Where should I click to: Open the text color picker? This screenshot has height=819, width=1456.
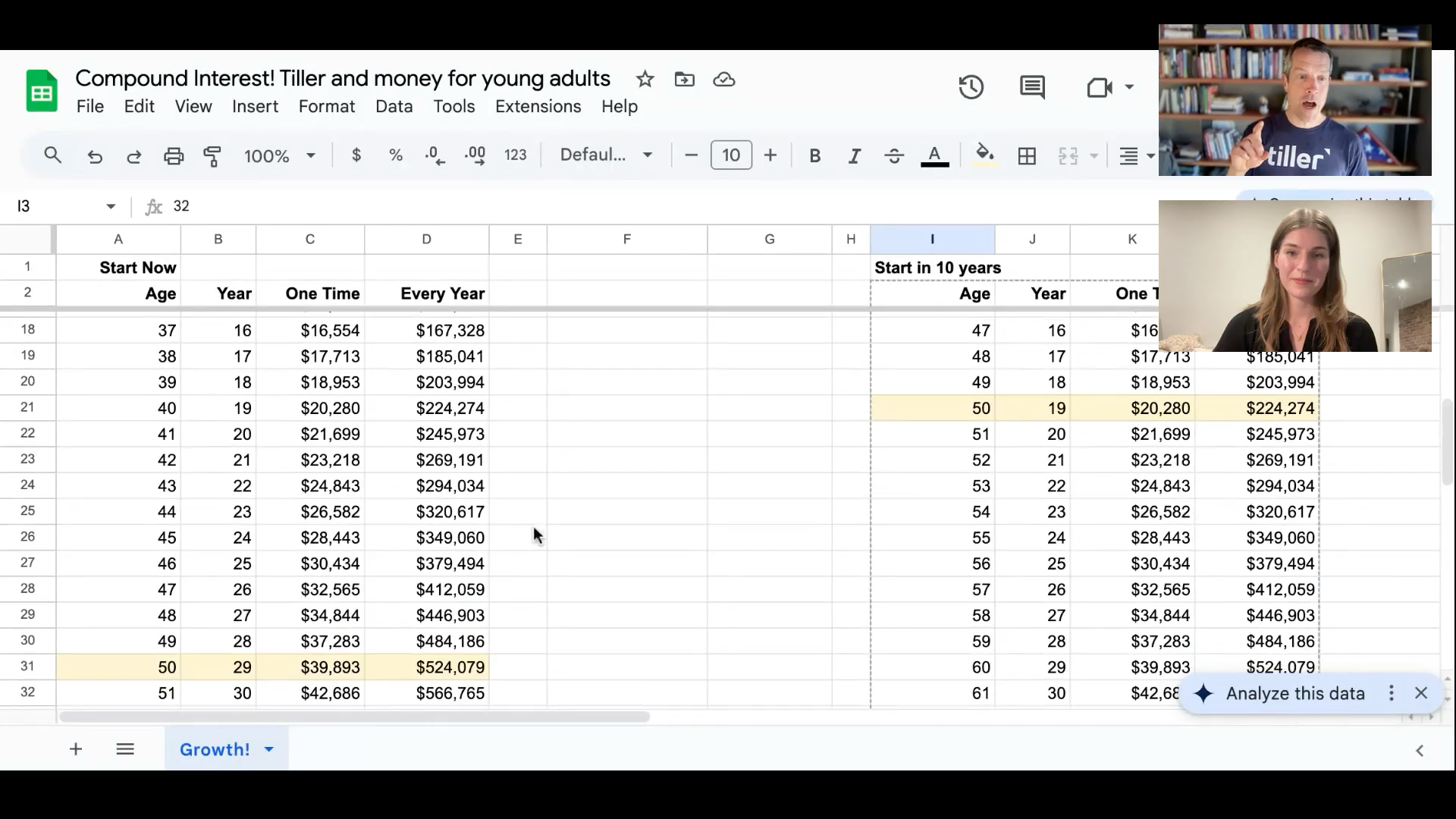point(934,156)
